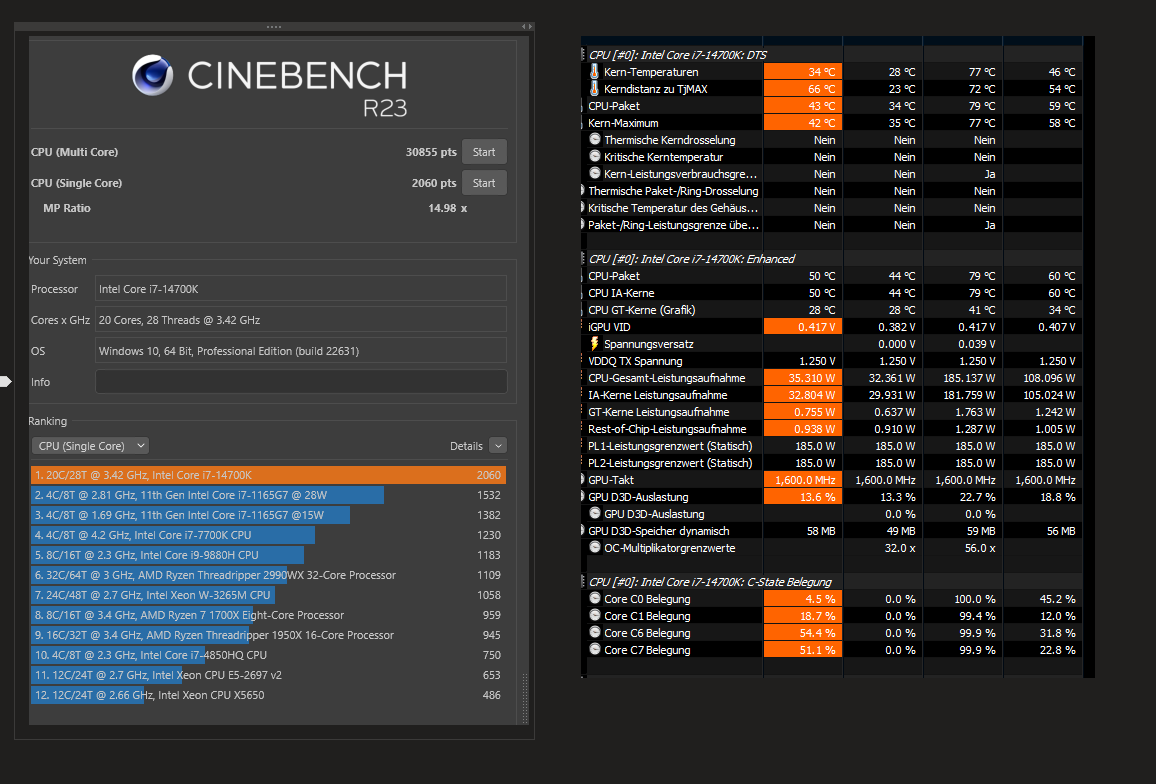Screen dimensions: 1156x784
Task: Click the orange 1,600.0 MHz GPU-Takt value
Action: coord(803,479)
